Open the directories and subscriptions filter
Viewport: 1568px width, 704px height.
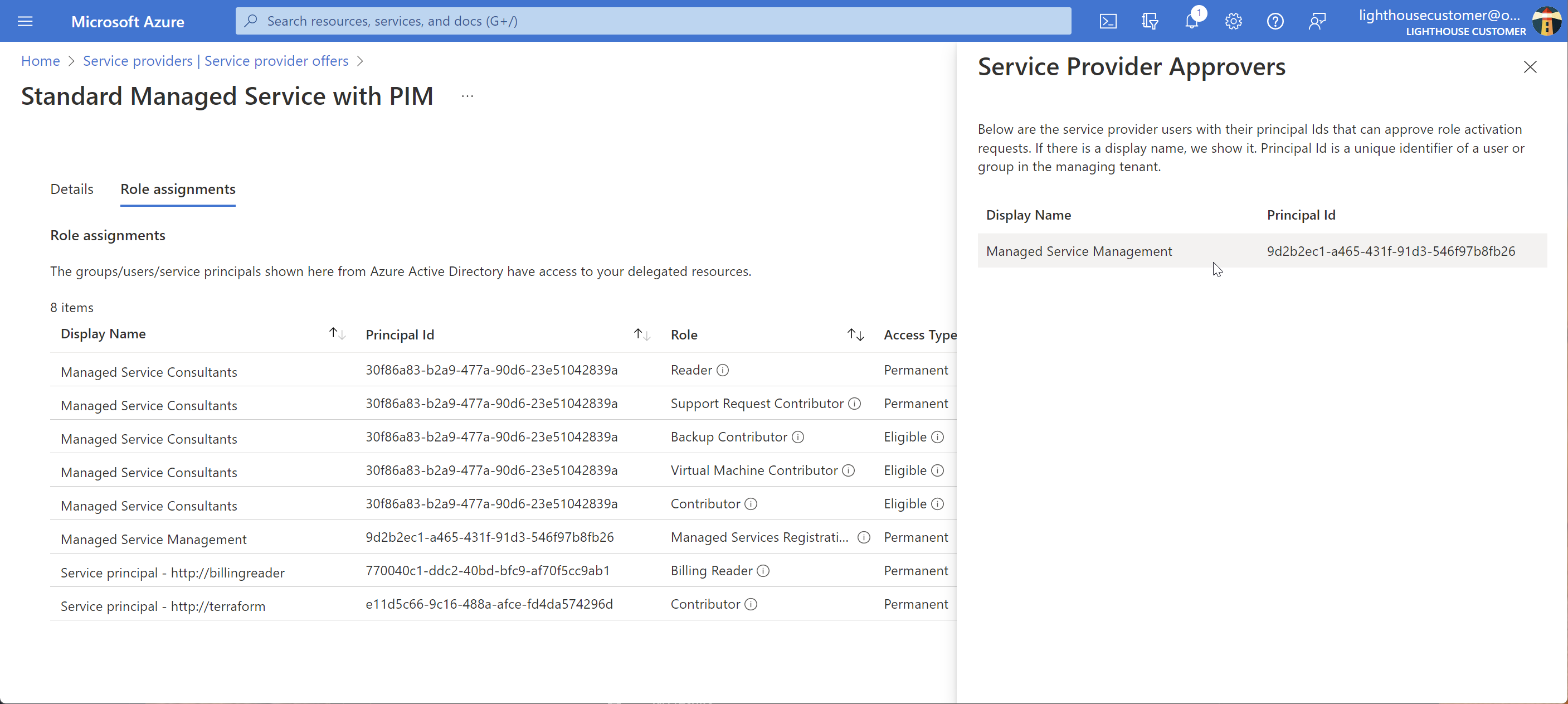click(x=1150, y=21)
